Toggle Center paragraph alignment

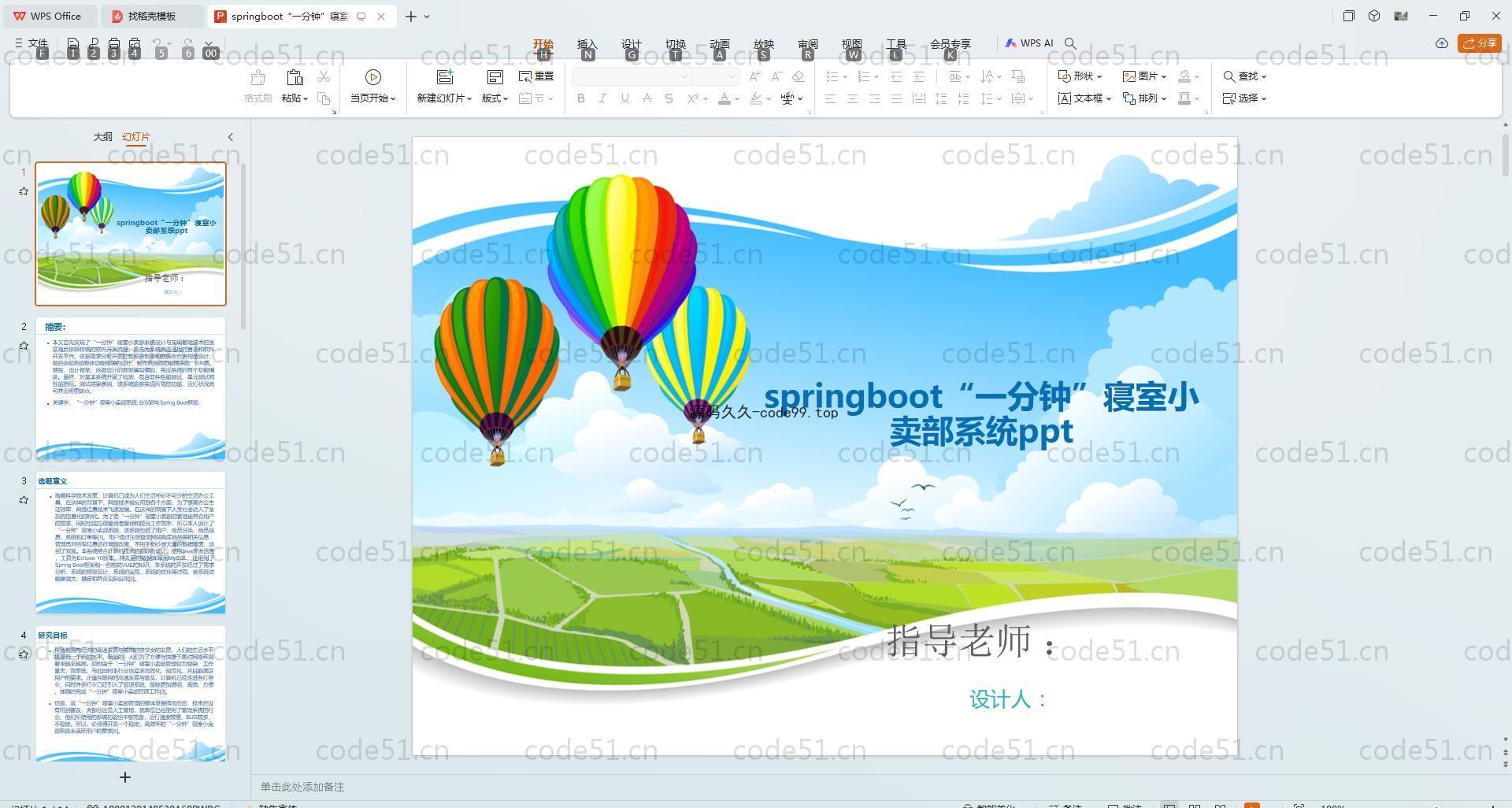852,98
